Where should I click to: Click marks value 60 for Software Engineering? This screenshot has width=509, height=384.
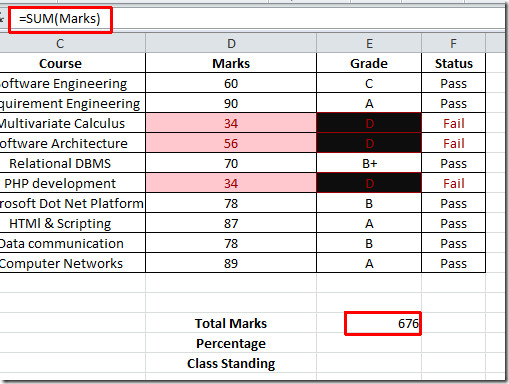coord(231,83)
